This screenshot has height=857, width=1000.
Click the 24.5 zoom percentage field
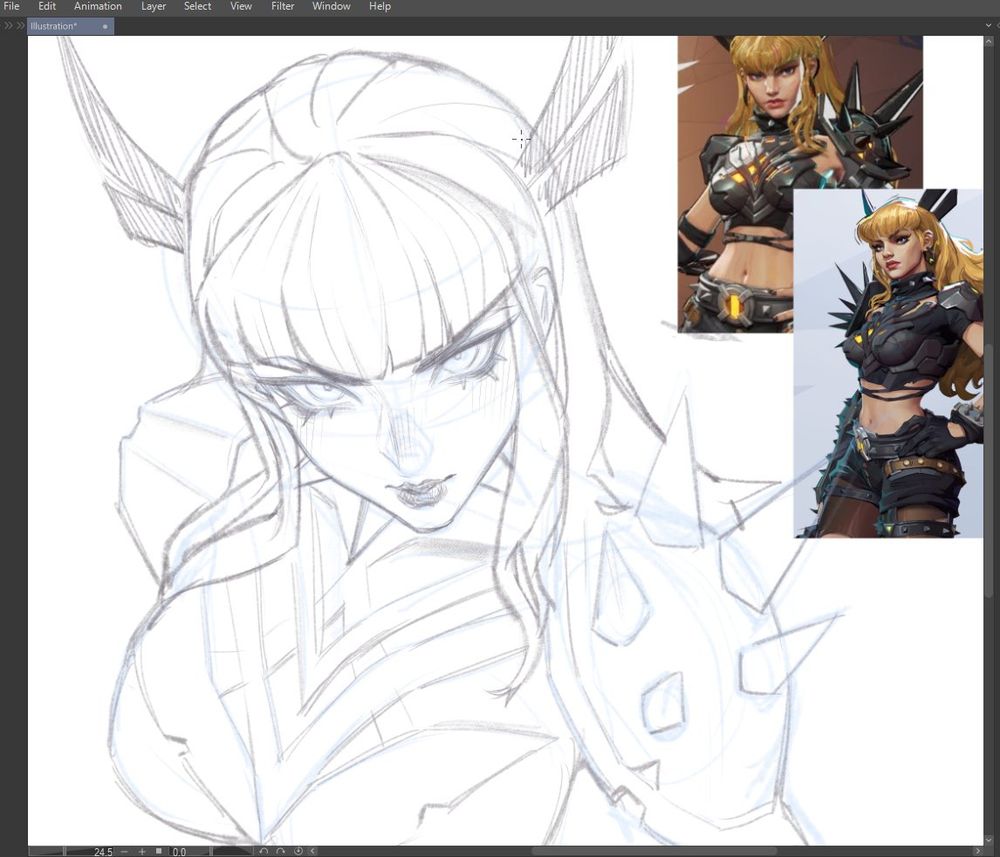103,851
